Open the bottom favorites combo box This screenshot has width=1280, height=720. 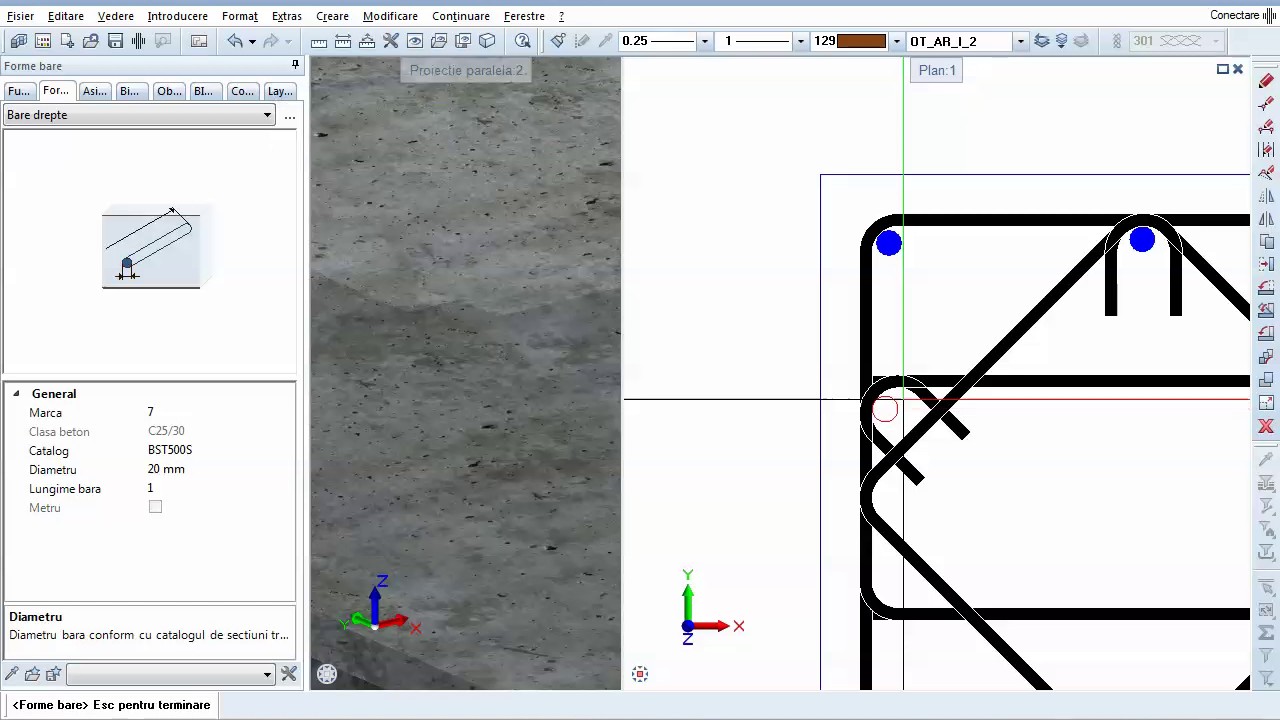point(170,674)
